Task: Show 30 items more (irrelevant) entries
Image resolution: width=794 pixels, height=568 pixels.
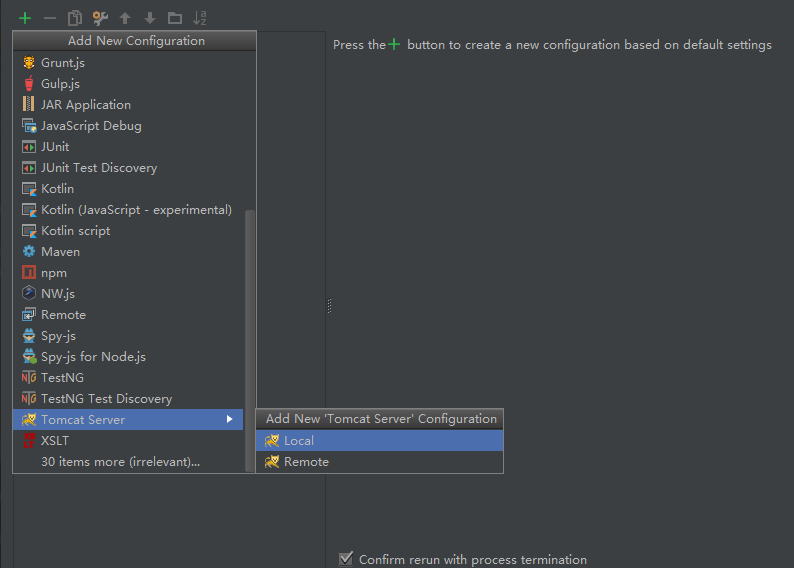Action: (x=128, y=462)
